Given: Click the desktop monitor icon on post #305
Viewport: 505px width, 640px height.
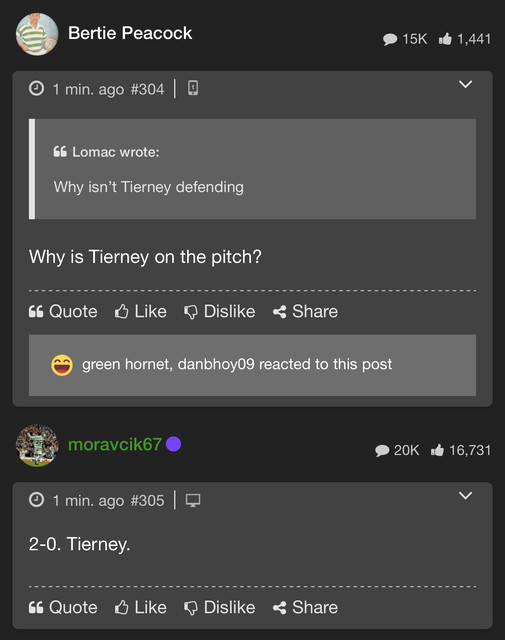Looking at the screenshot, I should (193, 500).
